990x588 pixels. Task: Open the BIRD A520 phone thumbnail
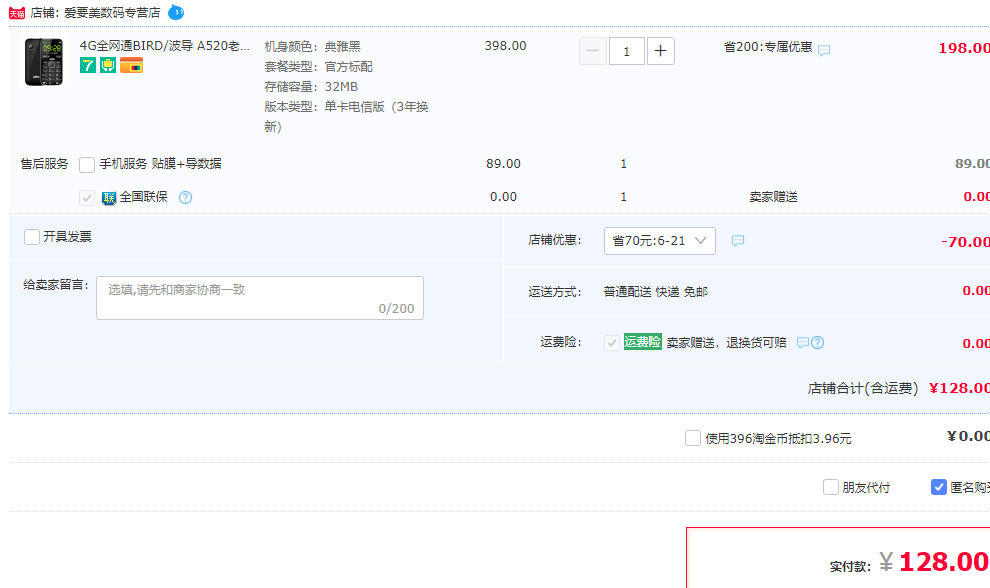pos(44,62)
